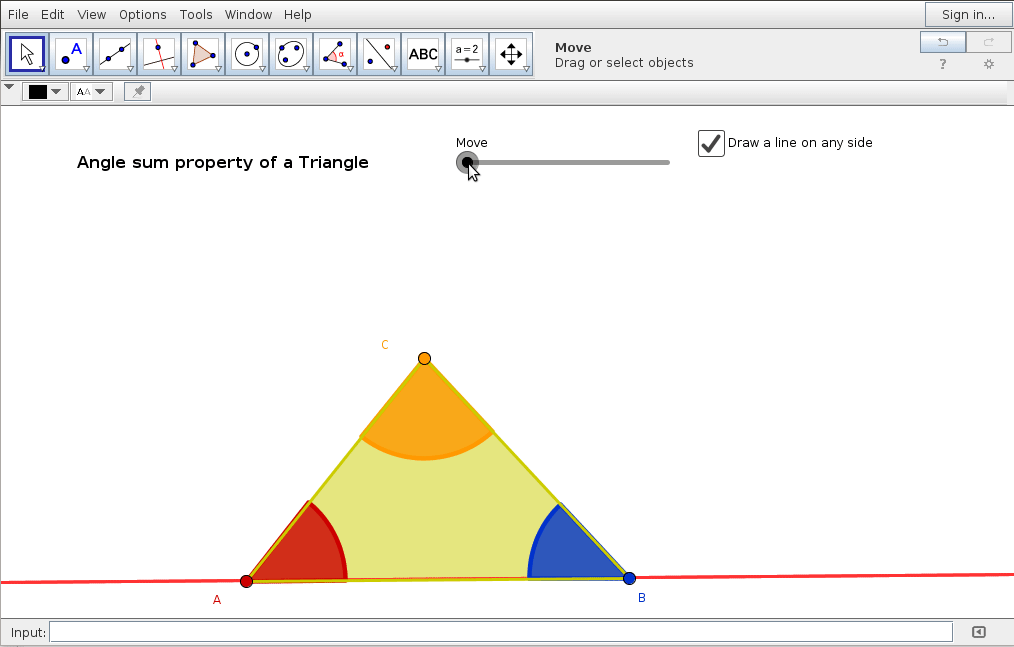Open the File menu

click(18, 14)
